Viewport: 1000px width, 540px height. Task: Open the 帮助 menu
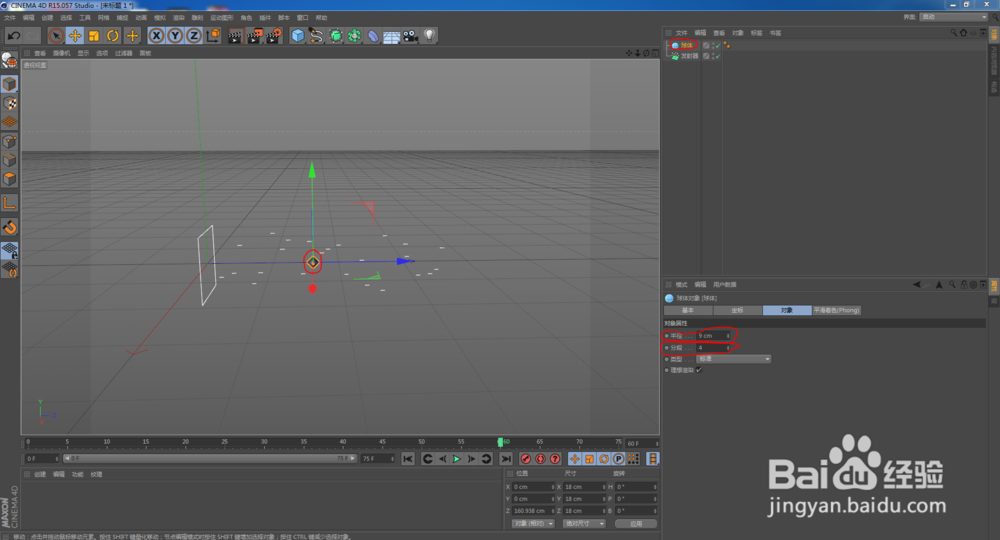click(x=321, y=18)
